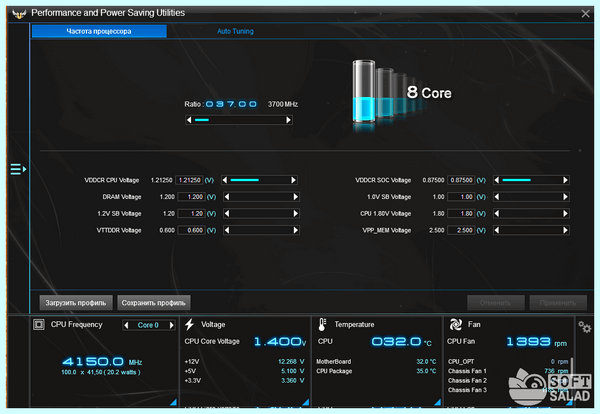
Task: Increase VTTDDR Voltage right arrow
Action: 295,230
